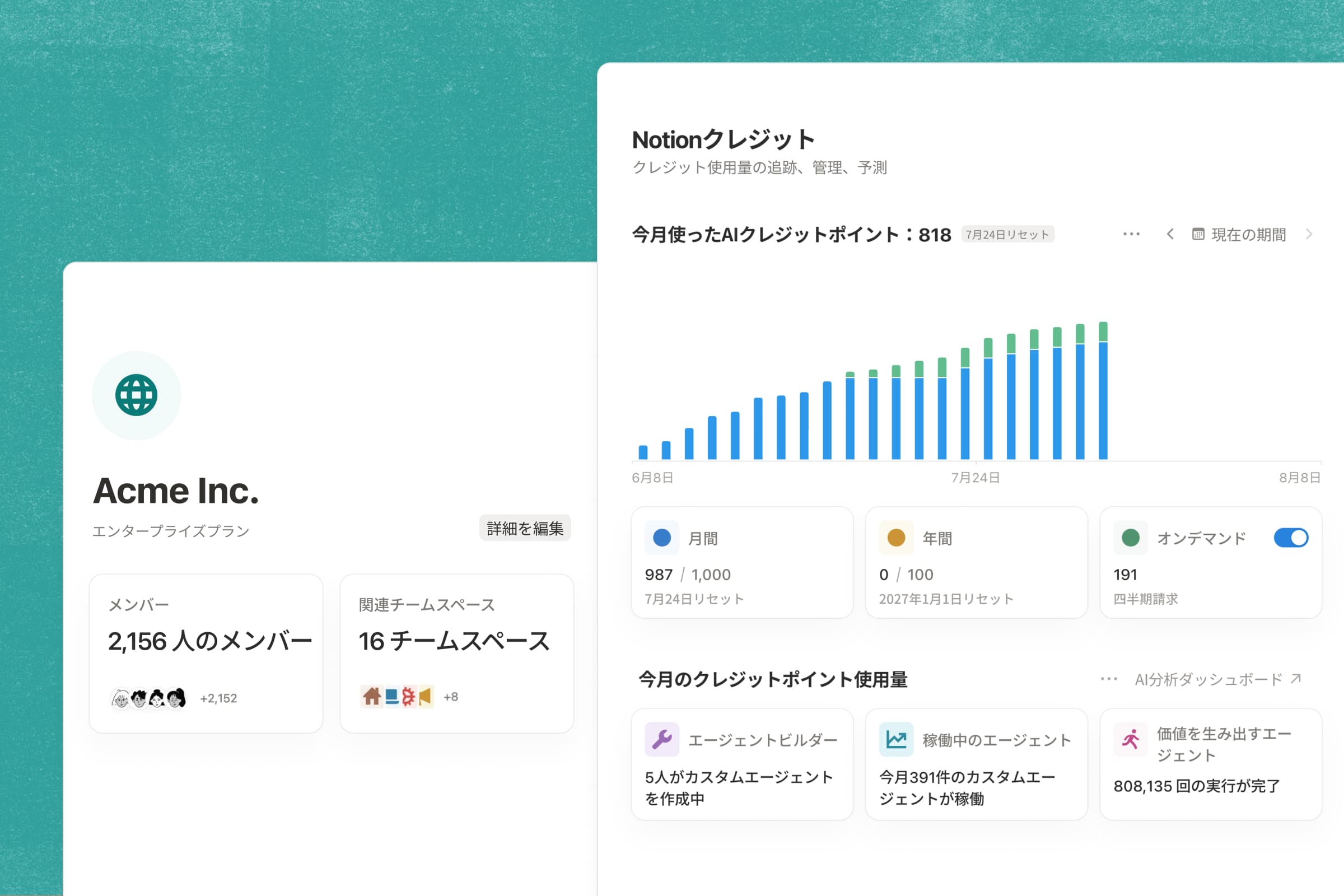Image resolution: width=1344 pixels, height=896 pixels.
Task: Open the 稼働中のエージェント card
Action: coord(977,764)
